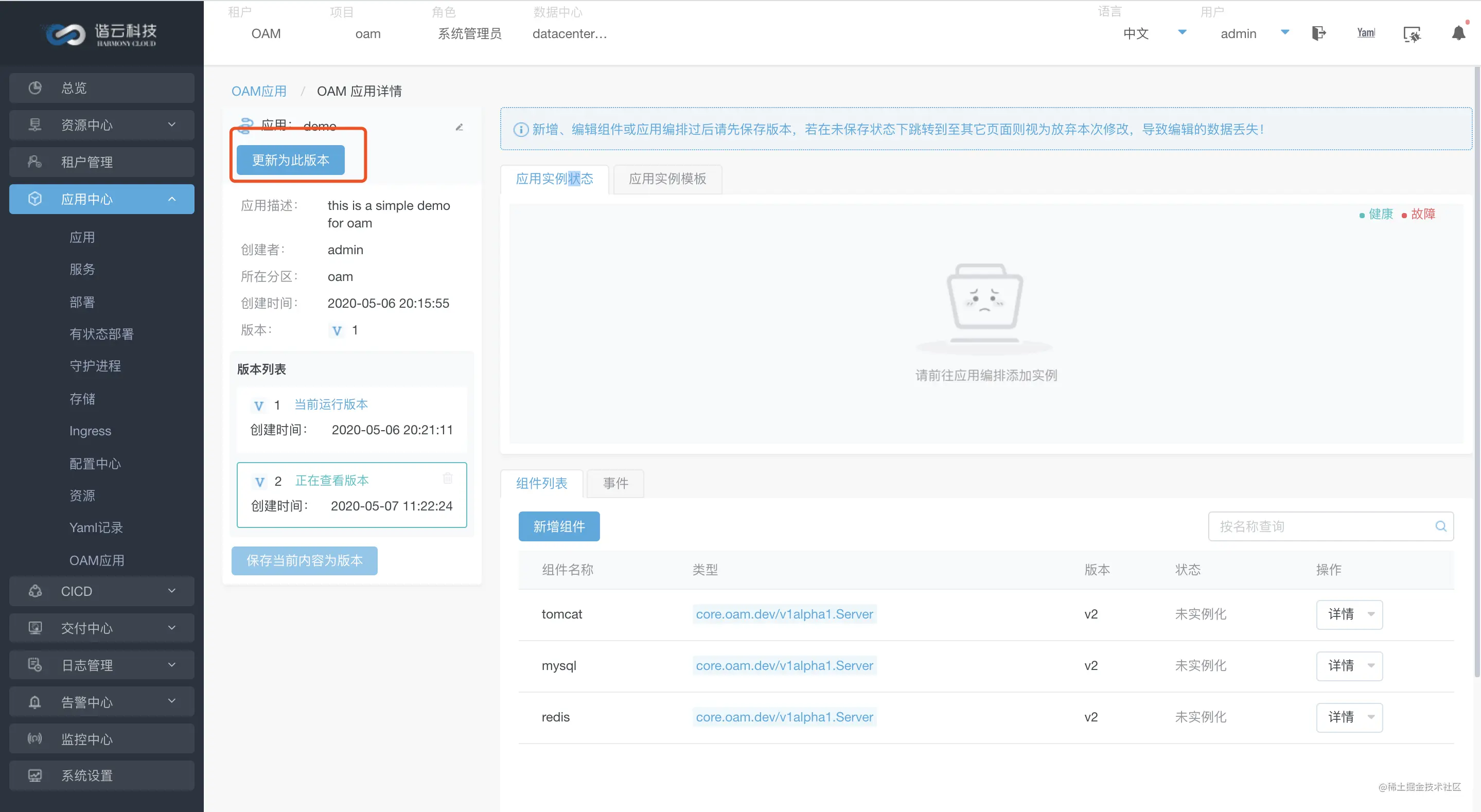Click 保存当前内容为版本 button

click(305, 560)
